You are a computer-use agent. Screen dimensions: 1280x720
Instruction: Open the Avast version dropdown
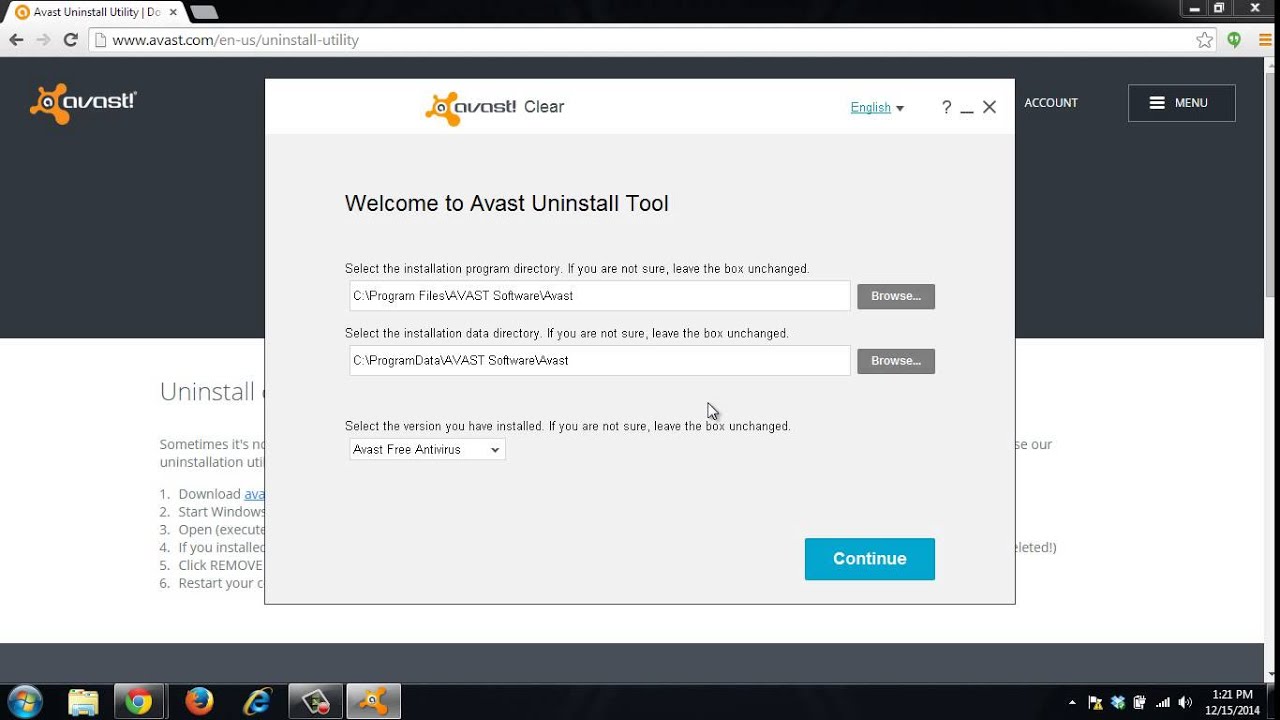pos(427,450)
